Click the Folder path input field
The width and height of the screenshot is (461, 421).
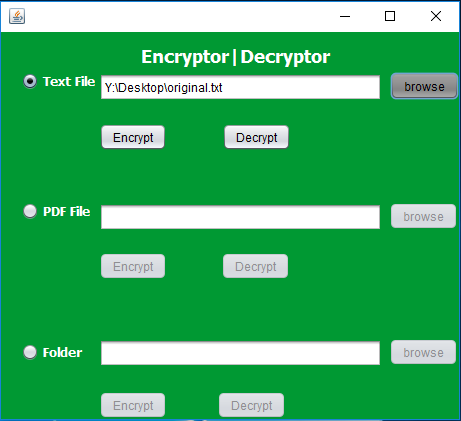240,353
